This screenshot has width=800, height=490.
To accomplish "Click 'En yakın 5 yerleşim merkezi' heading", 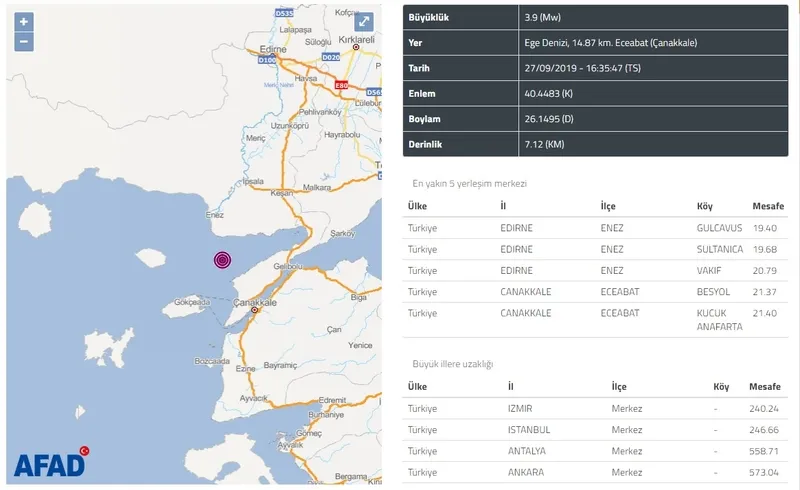I will 469,184.
